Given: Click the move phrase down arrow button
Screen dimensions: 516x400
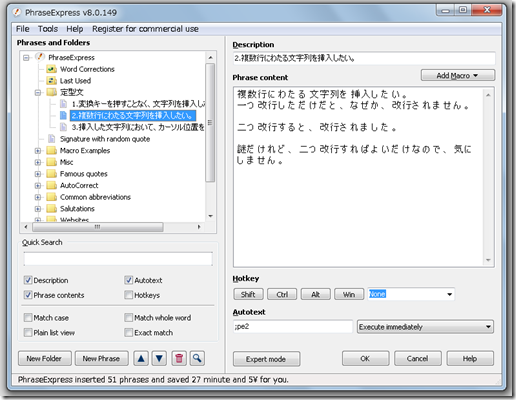Looking at the screenshot, I should coord(159,359).
